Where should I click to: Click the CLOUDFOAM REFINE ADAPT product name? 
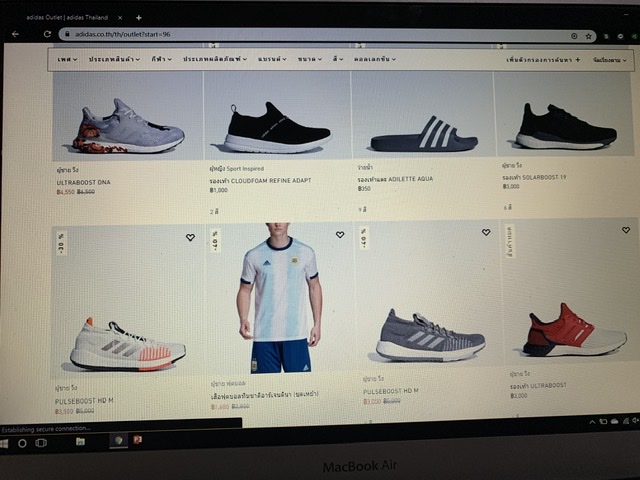pyautogui.click(x=260, y=180)
